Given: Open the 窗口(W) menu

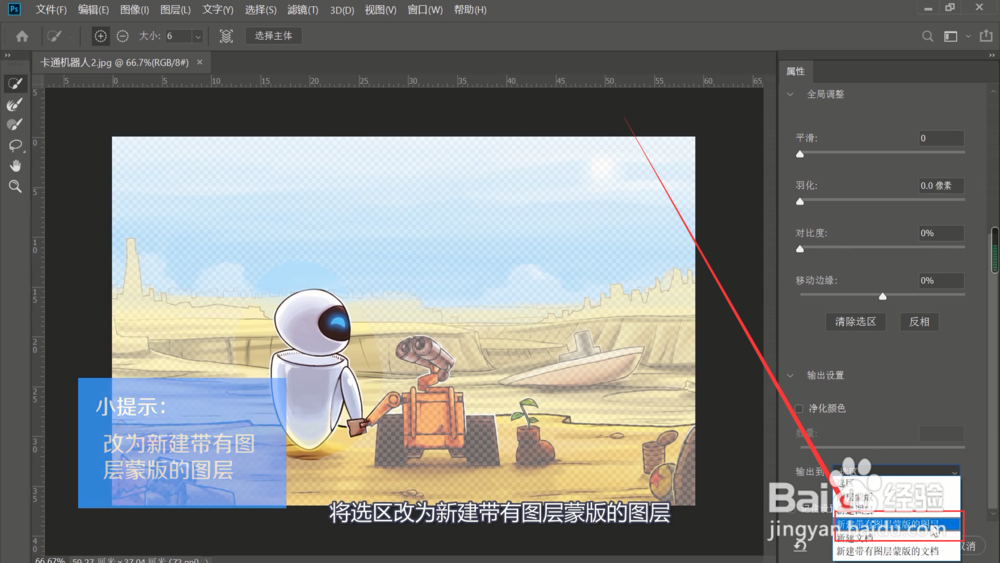Looking at the screenshot, I should 425,10.
